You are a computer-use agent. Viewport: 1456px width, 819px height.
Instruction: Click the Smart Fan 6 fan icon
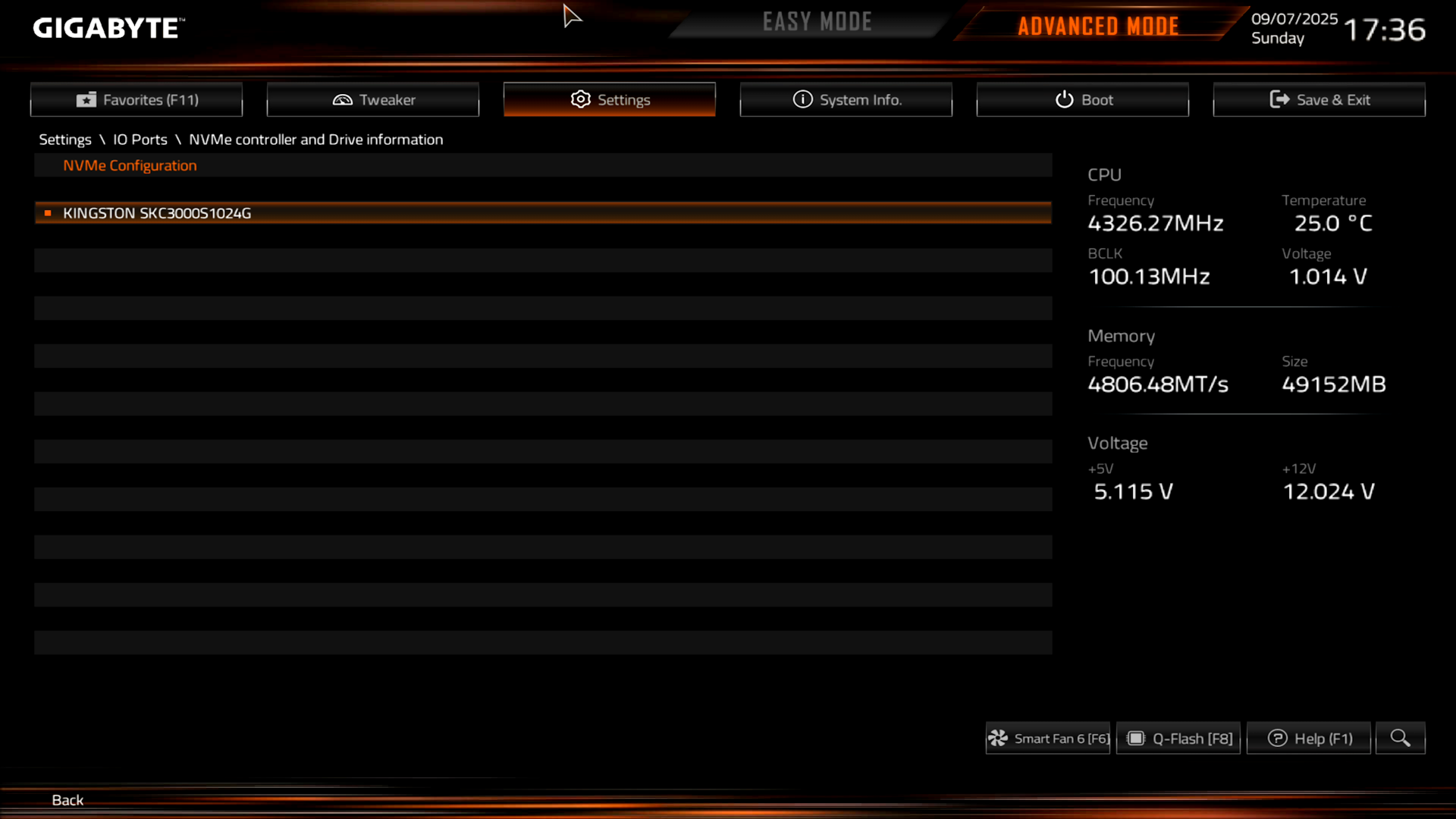pyautogui.click(x=998, y=738)
